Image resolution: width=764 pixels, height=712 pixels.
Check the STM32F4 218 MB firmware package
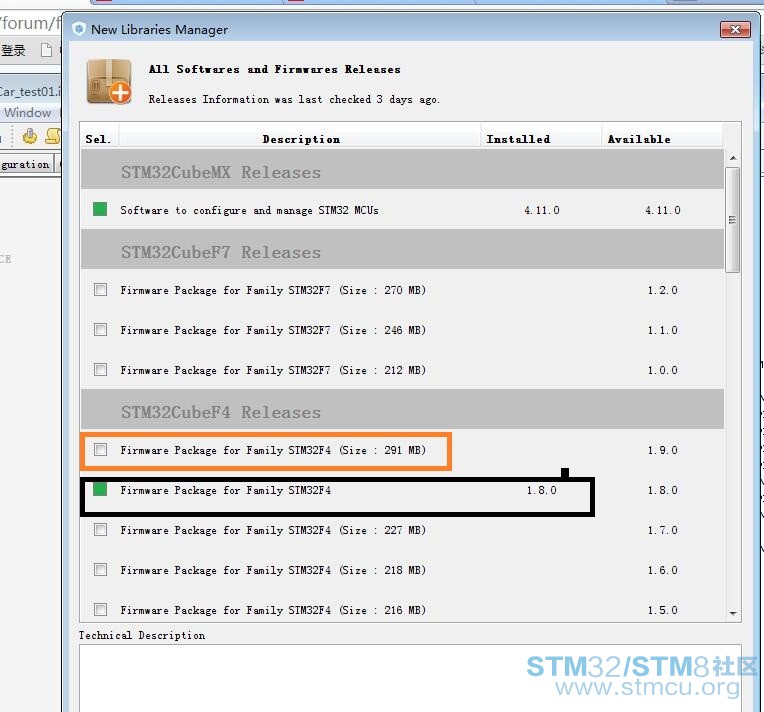click(100, 569)
